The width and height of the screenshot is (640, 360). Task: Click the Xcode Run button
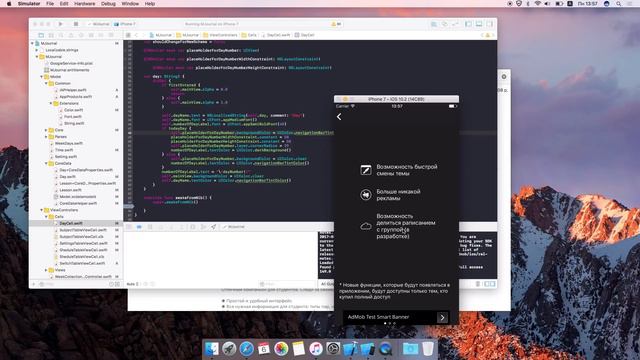[x=60, y=24]
